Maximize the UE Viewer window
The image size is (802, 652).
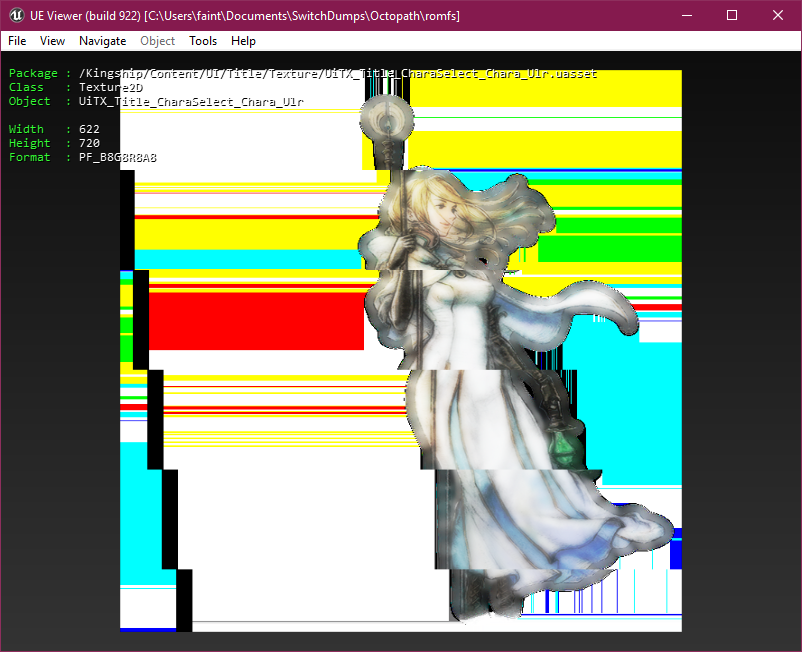click(732, 15)
